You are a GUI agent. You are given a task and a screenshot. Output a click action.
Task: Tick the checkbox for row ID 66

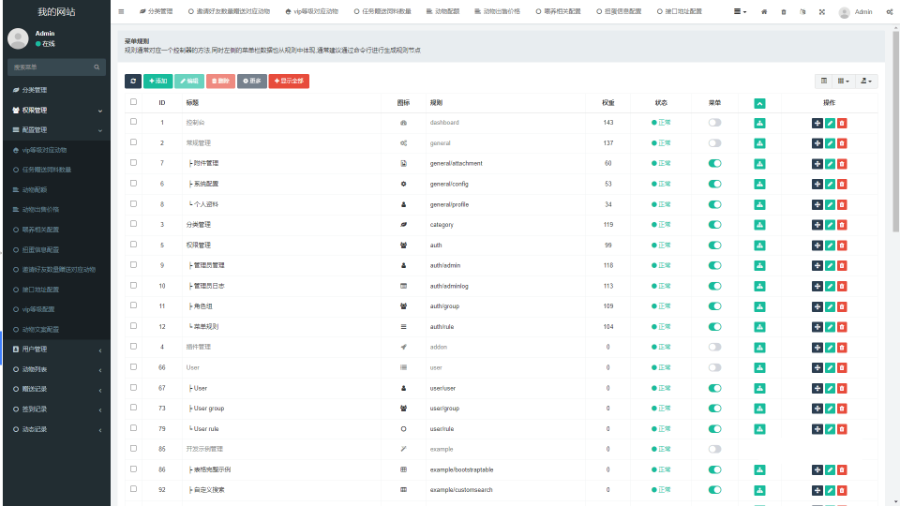(134, 368)
